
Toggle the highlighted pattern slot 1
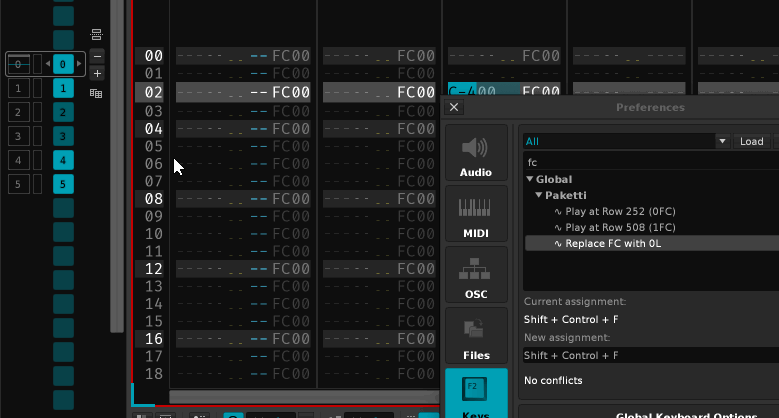63,88
